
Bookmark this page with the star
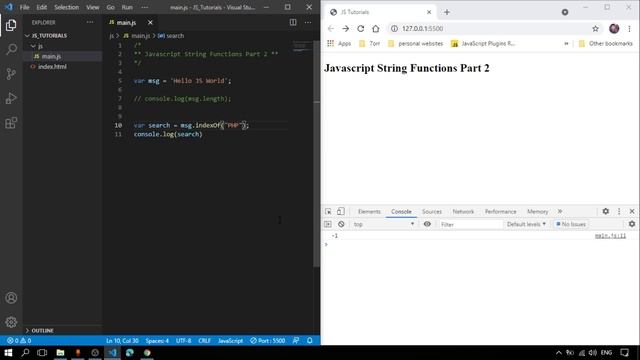click(596, 29)
